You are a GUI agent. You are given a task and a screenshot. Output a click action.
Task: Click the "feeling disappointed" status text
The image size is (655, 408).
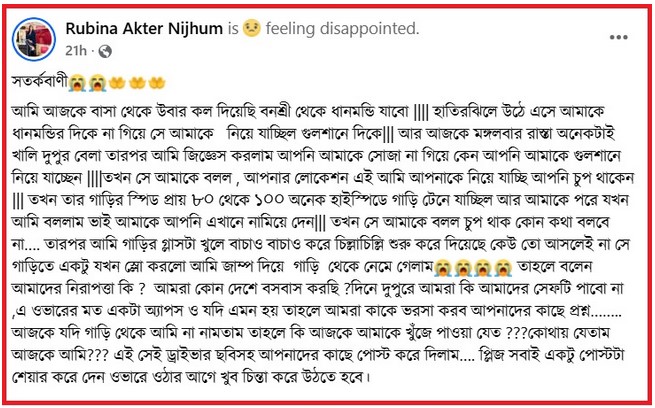tap(343, 29)
